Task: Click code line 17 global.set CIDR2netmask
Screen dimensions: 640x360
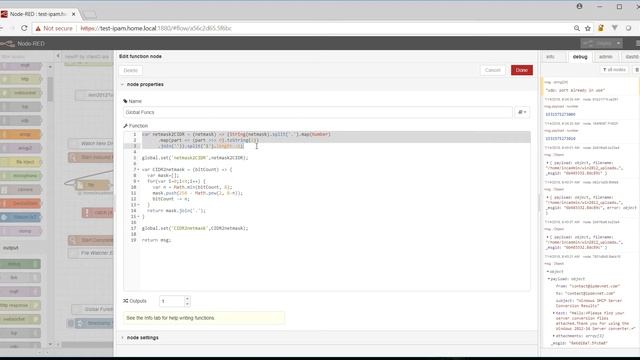Action: pos(195,228)
